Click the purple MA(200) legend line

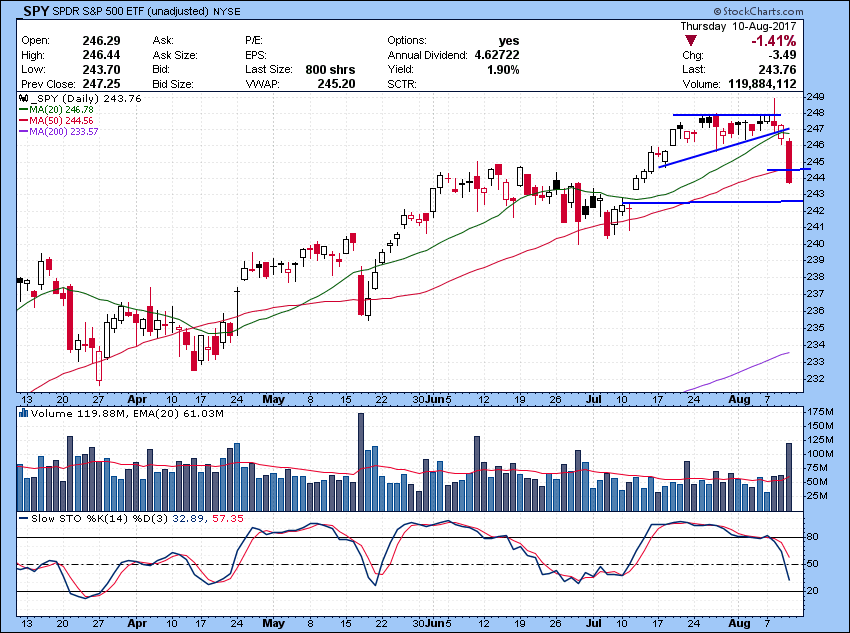(23, 132)
